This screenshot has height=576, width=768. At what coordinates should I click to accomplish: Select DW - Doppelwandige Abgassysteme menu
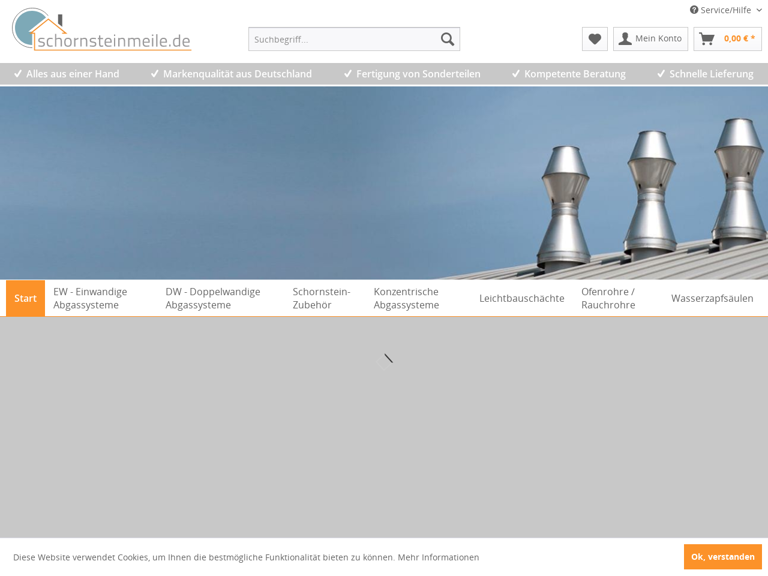(x=212, y=298)
